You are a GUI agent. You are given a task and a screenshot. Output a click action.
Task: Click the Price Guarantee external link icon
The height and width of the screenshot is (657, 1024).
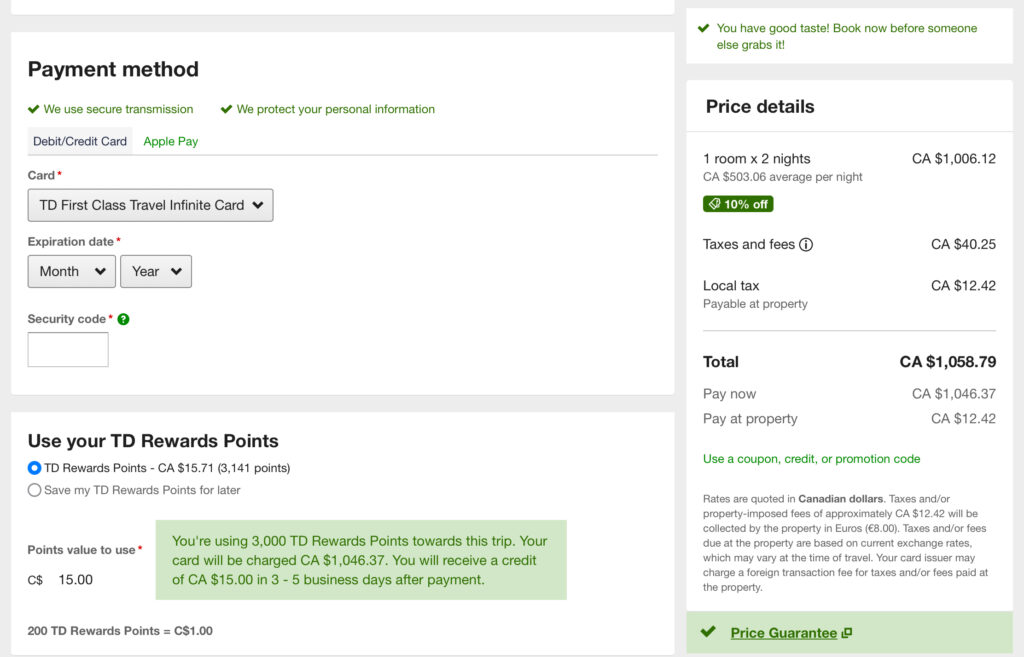coord(847,633)
